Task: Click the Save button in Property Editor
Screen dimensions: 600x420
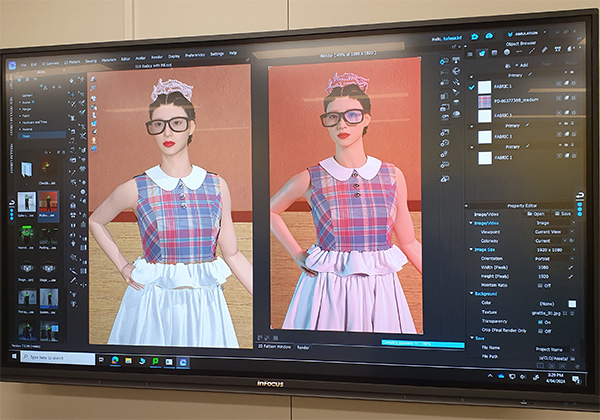Action: tap(565, 213)
